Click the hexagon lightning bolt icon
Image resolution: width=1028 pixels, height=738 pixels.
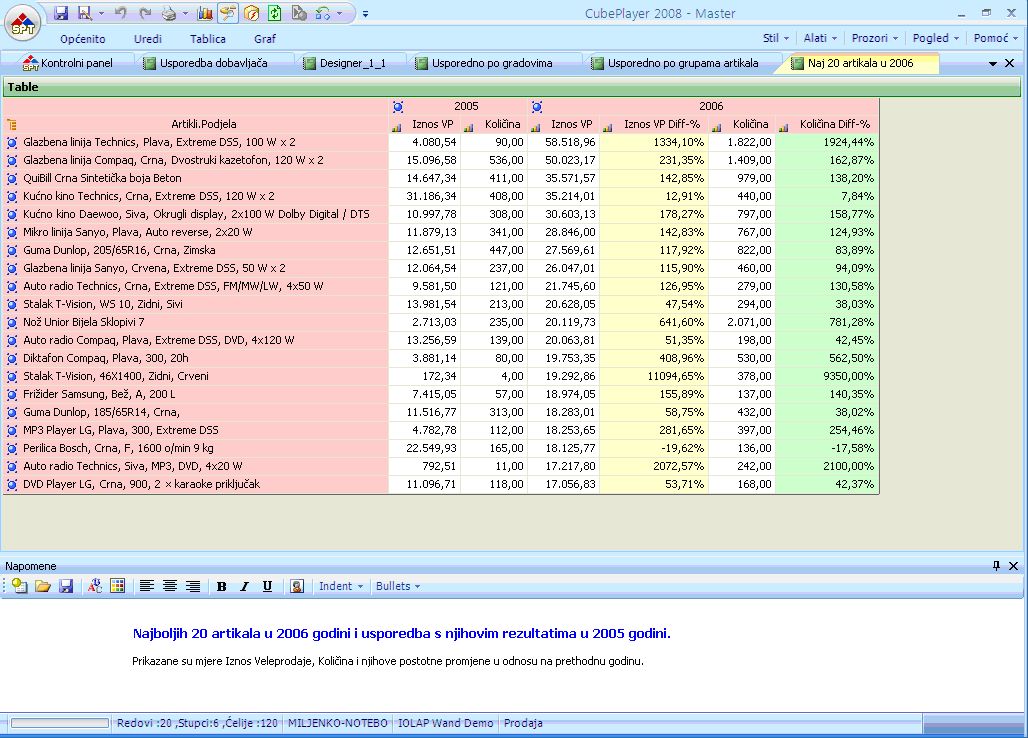252,13
